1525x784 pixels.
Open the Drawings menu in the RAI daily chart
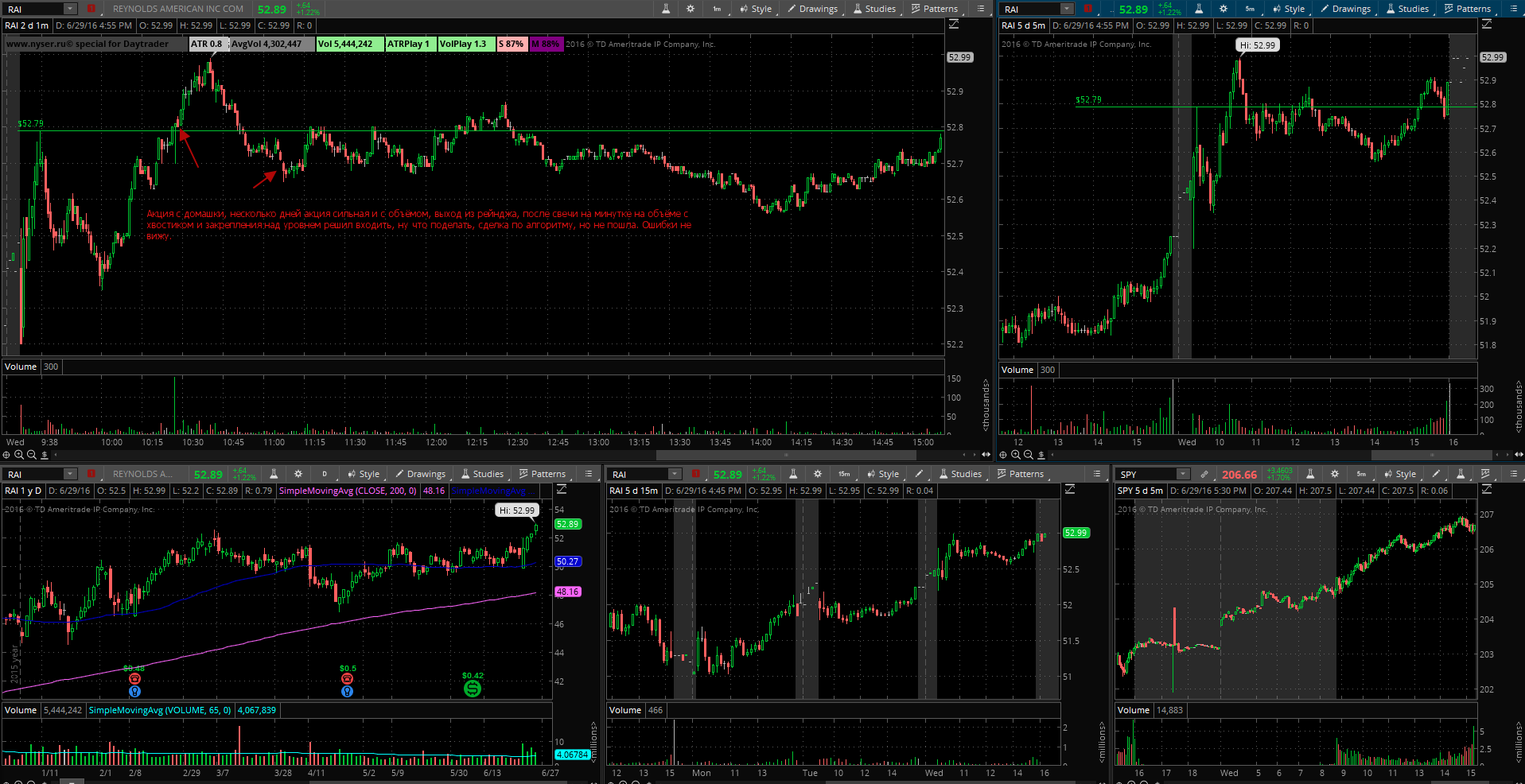click(x=420, y=474)
